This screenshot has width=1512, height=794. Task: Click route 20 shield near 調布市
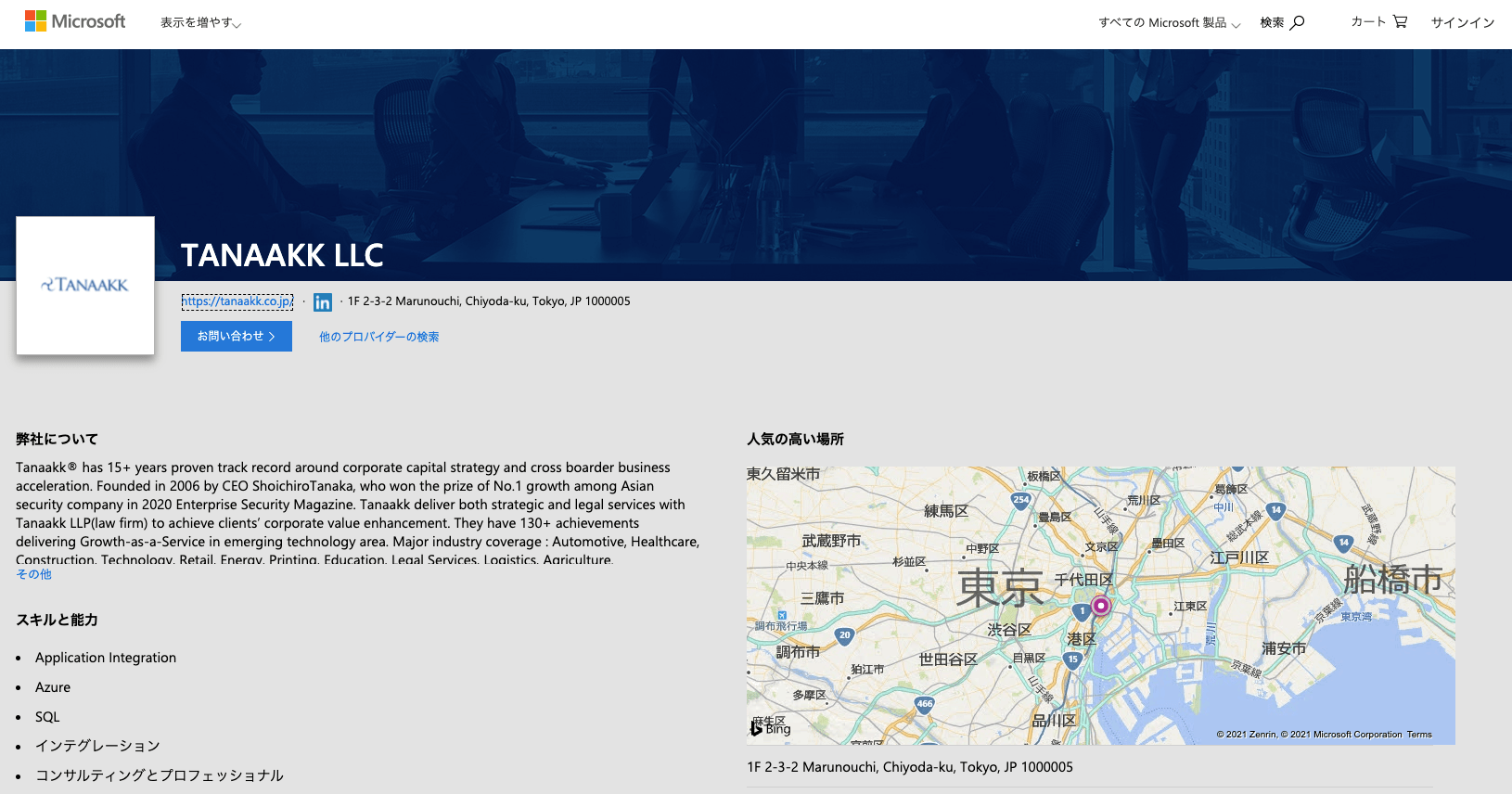click(844, 635)
